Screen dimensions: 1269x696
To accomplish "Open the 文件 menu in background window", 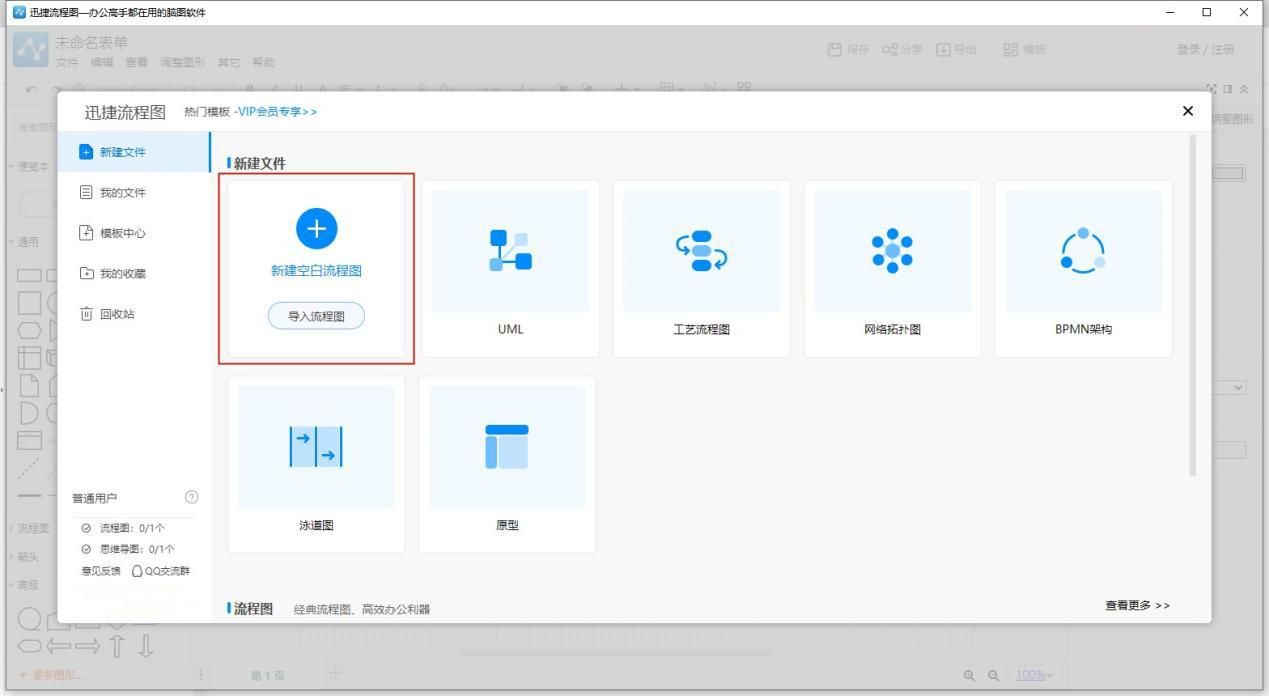I will 67,63.
